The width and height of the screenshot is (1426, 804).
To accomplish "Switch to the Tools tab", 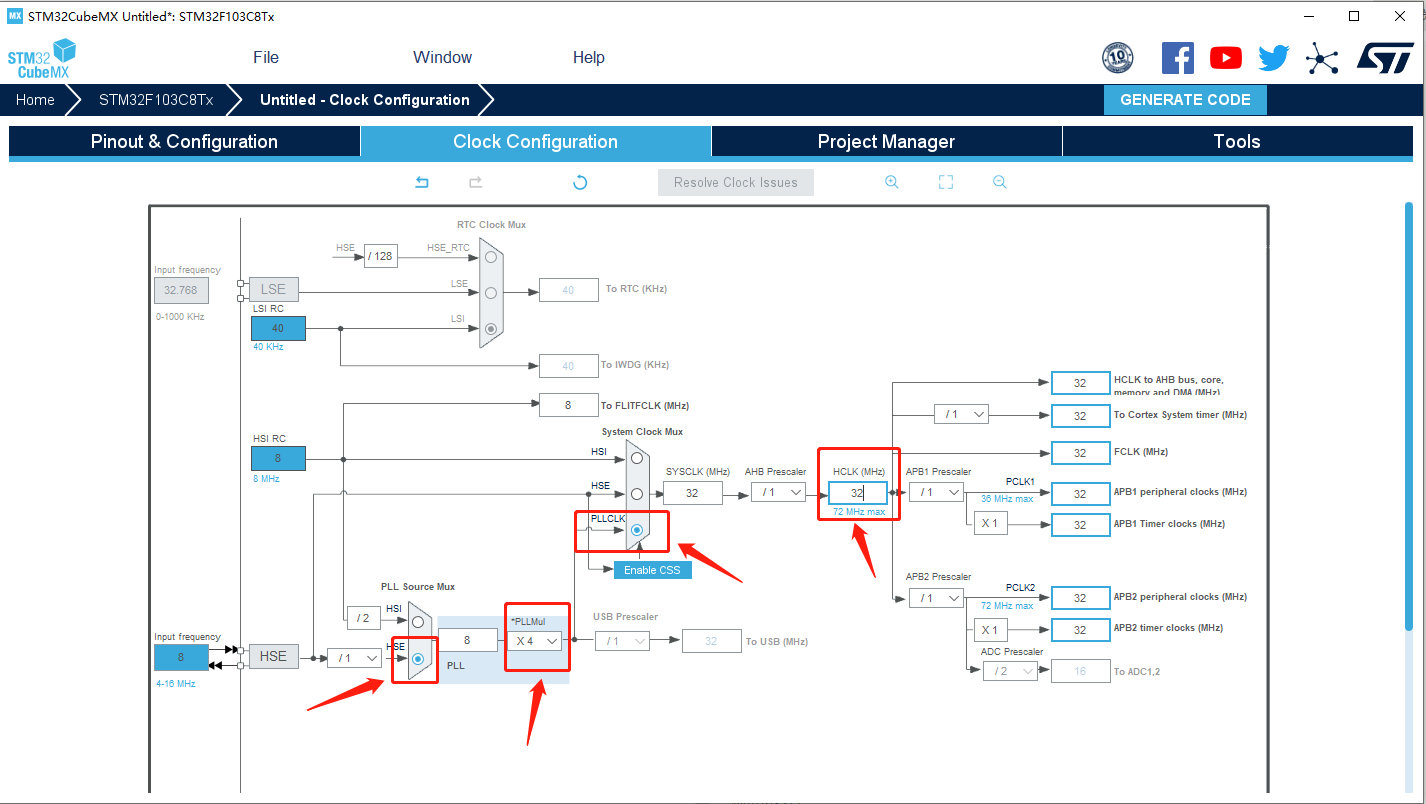I will coord(1238,141).
